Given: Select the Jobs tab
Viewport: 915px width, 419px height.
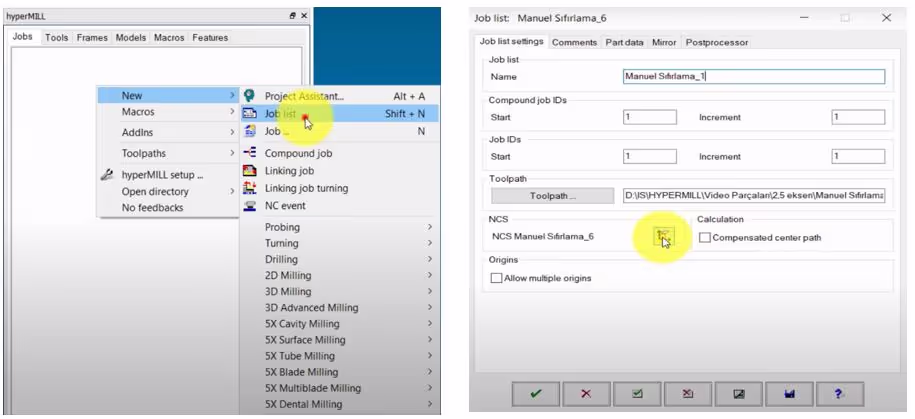Looking at the screenshot, I should click(x=23, y=36).
